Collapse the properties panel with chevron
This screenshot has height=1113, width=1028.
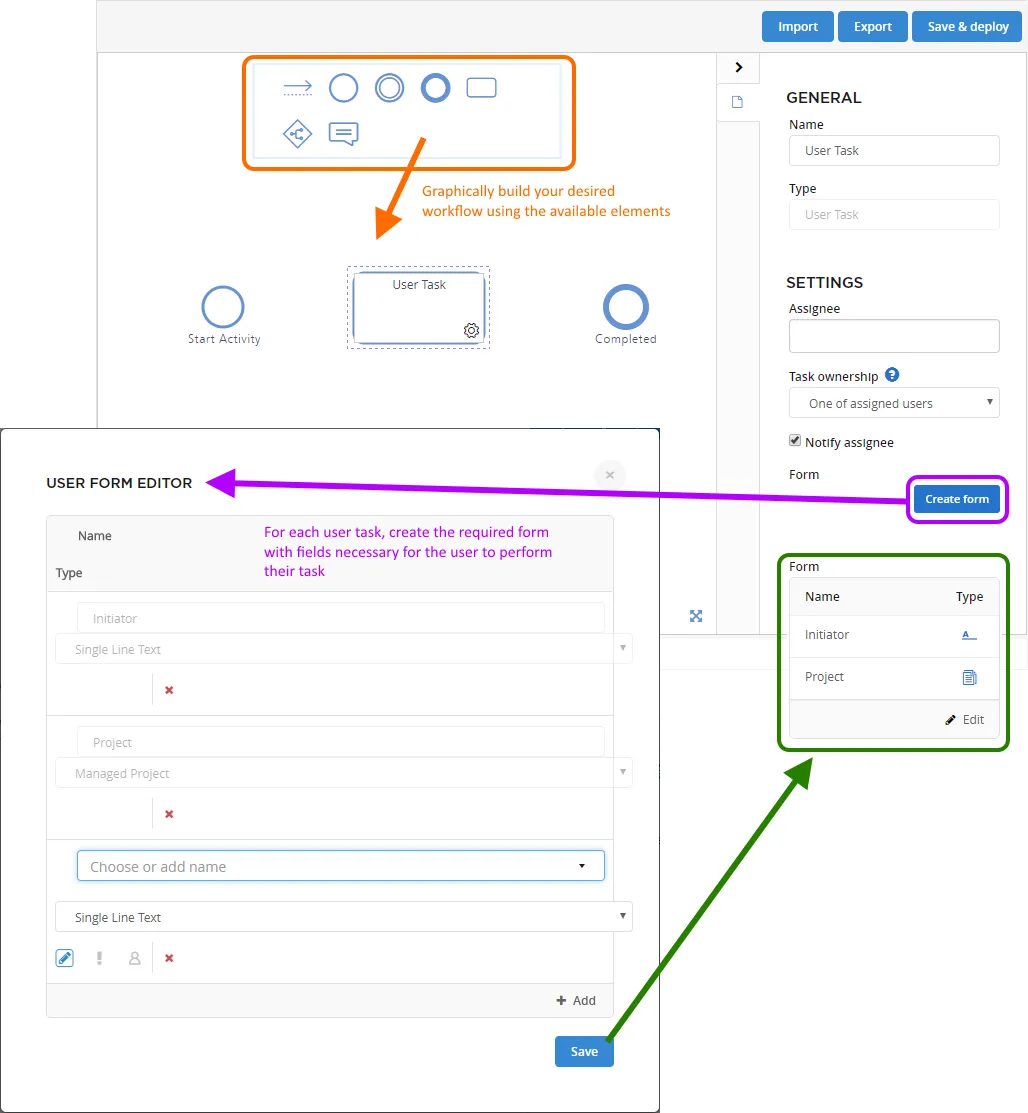[738, 67]
